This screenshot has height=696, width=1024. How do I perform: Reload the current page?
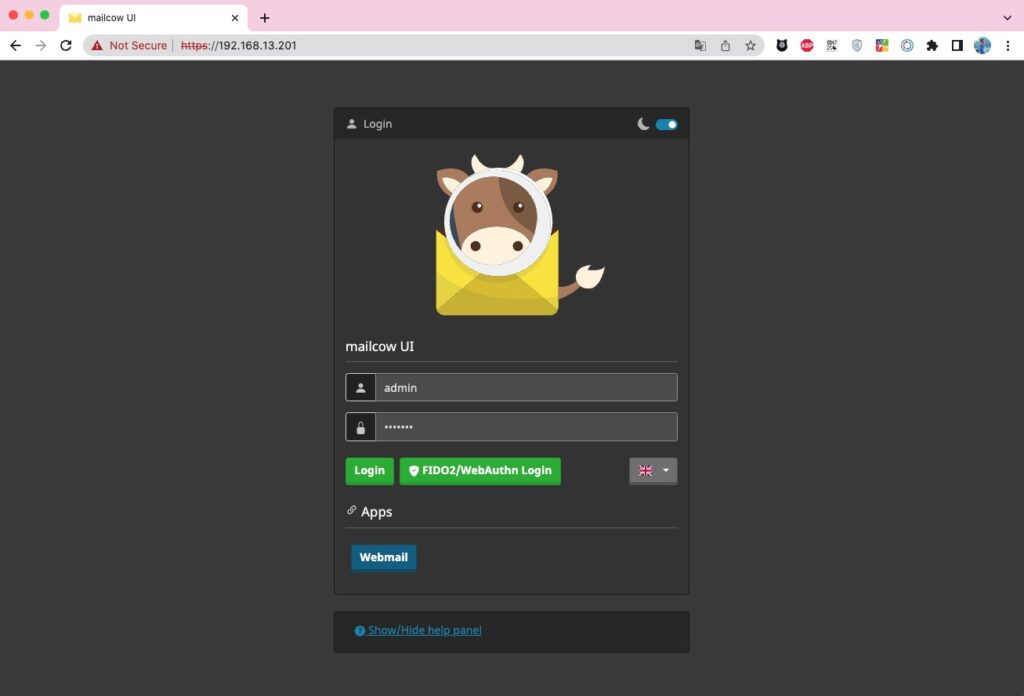[x=66, y=46]
